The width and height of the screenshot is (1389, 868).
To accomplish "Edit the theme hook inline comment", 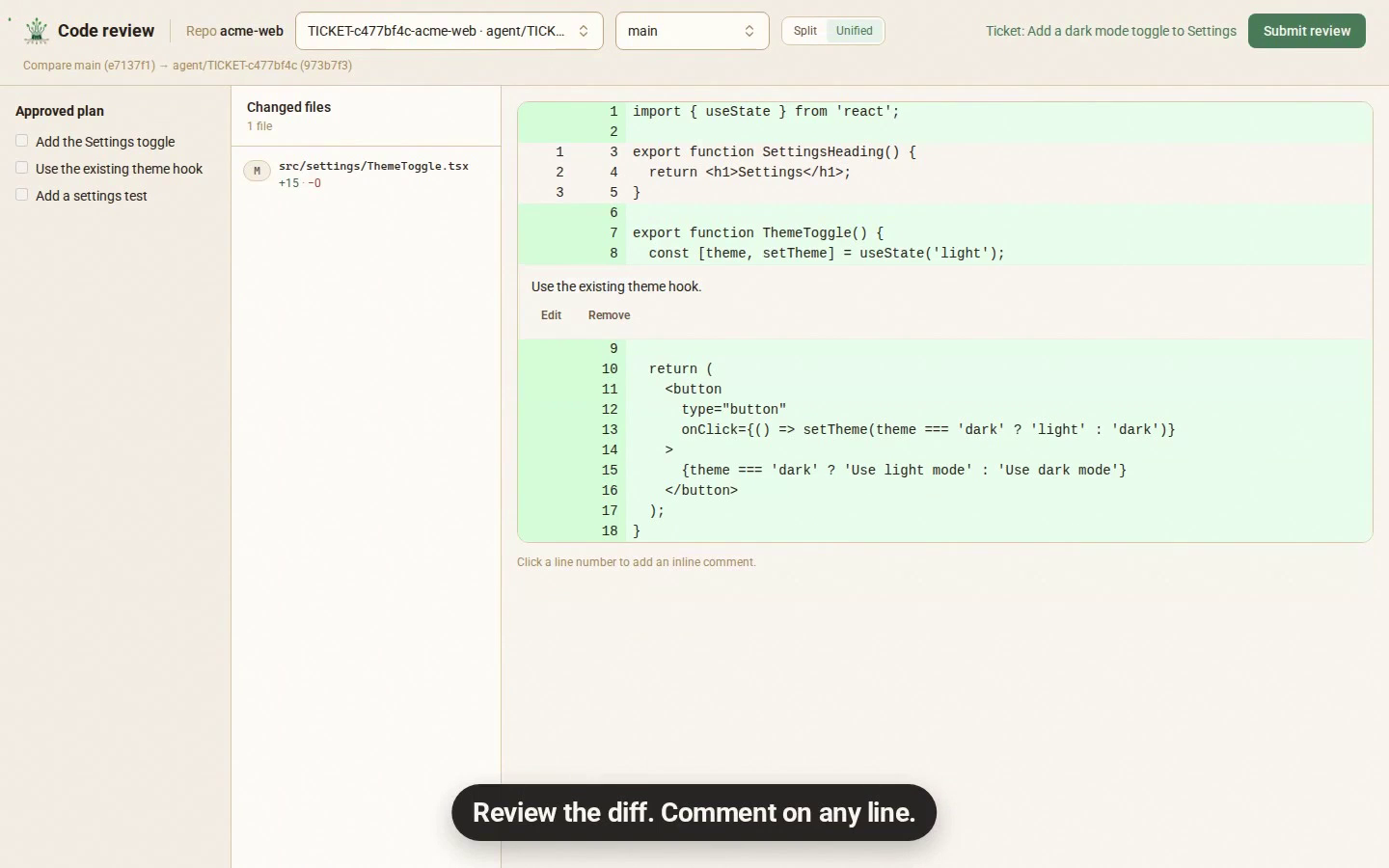I will pyautogui.click(x=551, y=315).
